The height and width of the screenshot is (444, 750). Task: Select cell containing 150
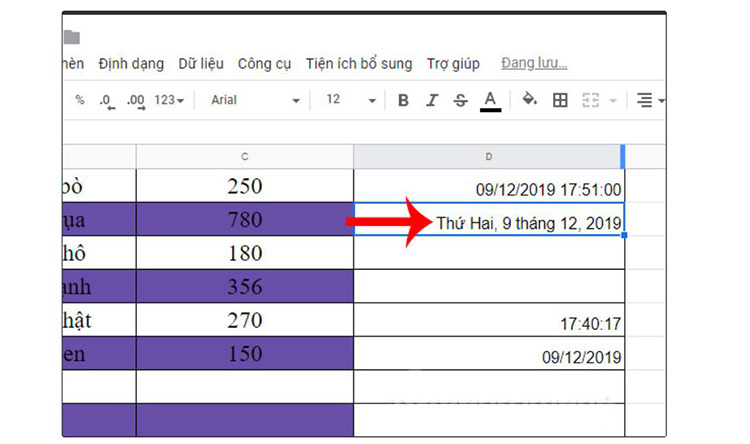click(x=244, y=353)
